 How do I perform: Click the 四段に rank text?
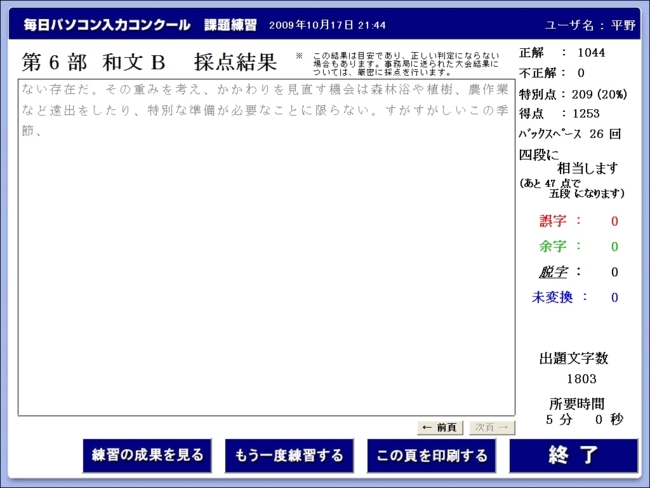click(x=539, y=155)
